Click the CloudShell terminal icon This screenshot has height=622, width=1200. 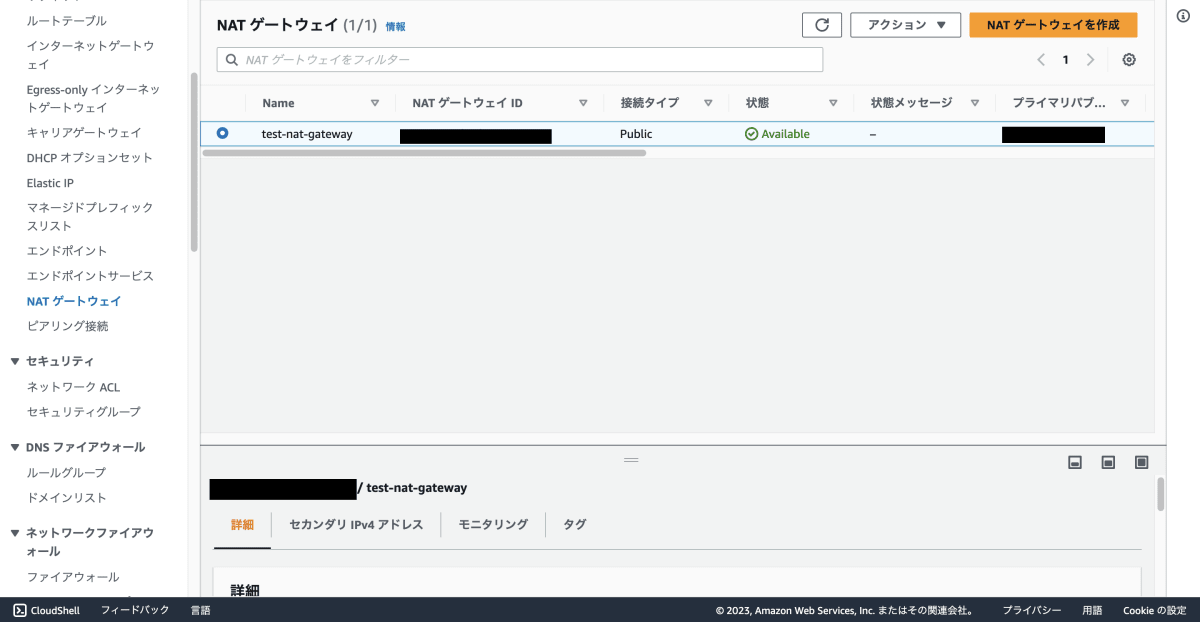click(x=19, y=610)
